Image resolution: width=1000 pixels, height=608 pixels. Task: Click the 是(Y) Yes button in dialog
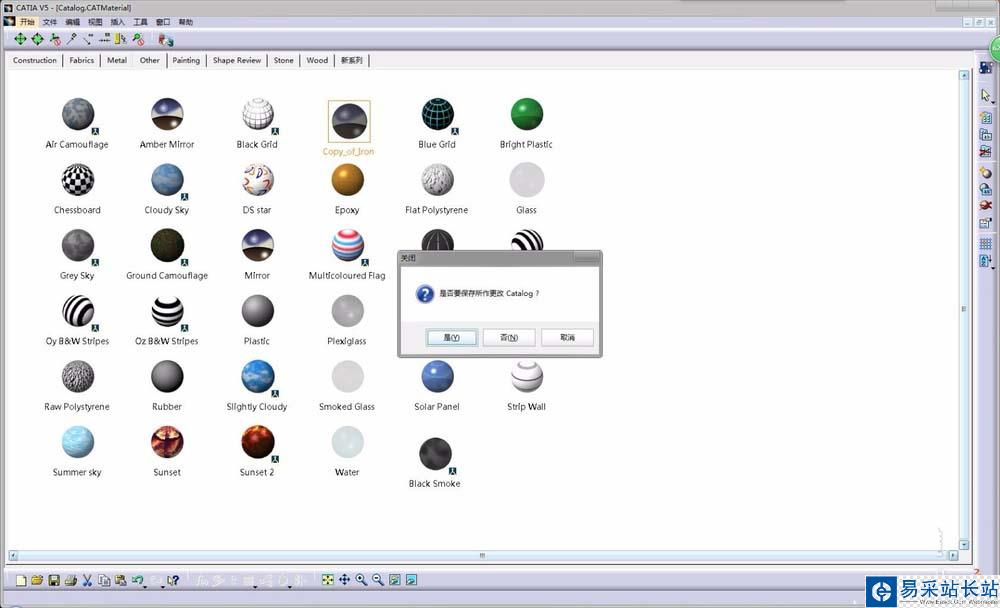click(x=452, y=337)
